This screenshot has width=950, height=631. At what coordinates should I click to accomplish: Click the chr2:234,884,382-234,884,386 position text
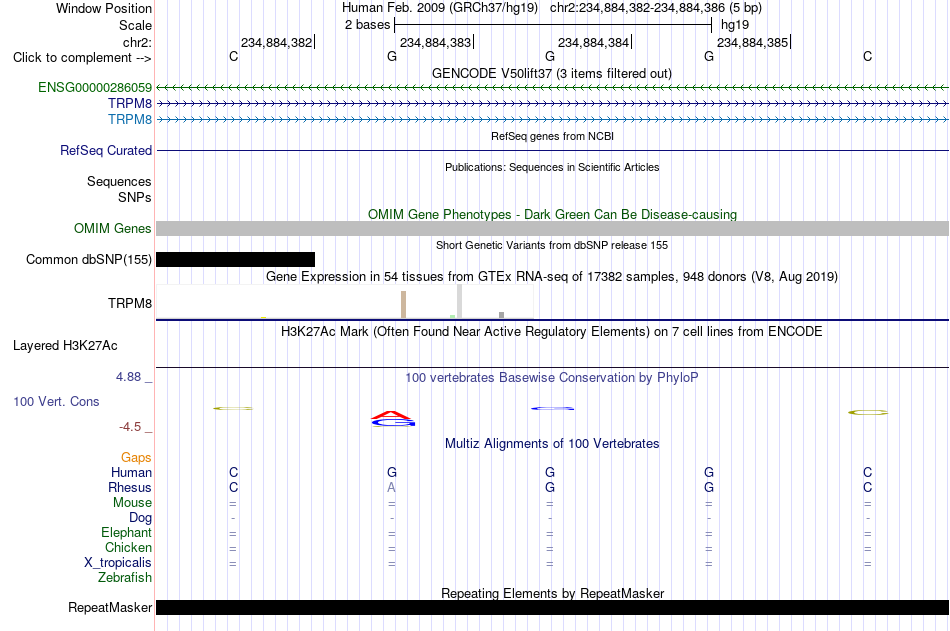pos(656,8)
